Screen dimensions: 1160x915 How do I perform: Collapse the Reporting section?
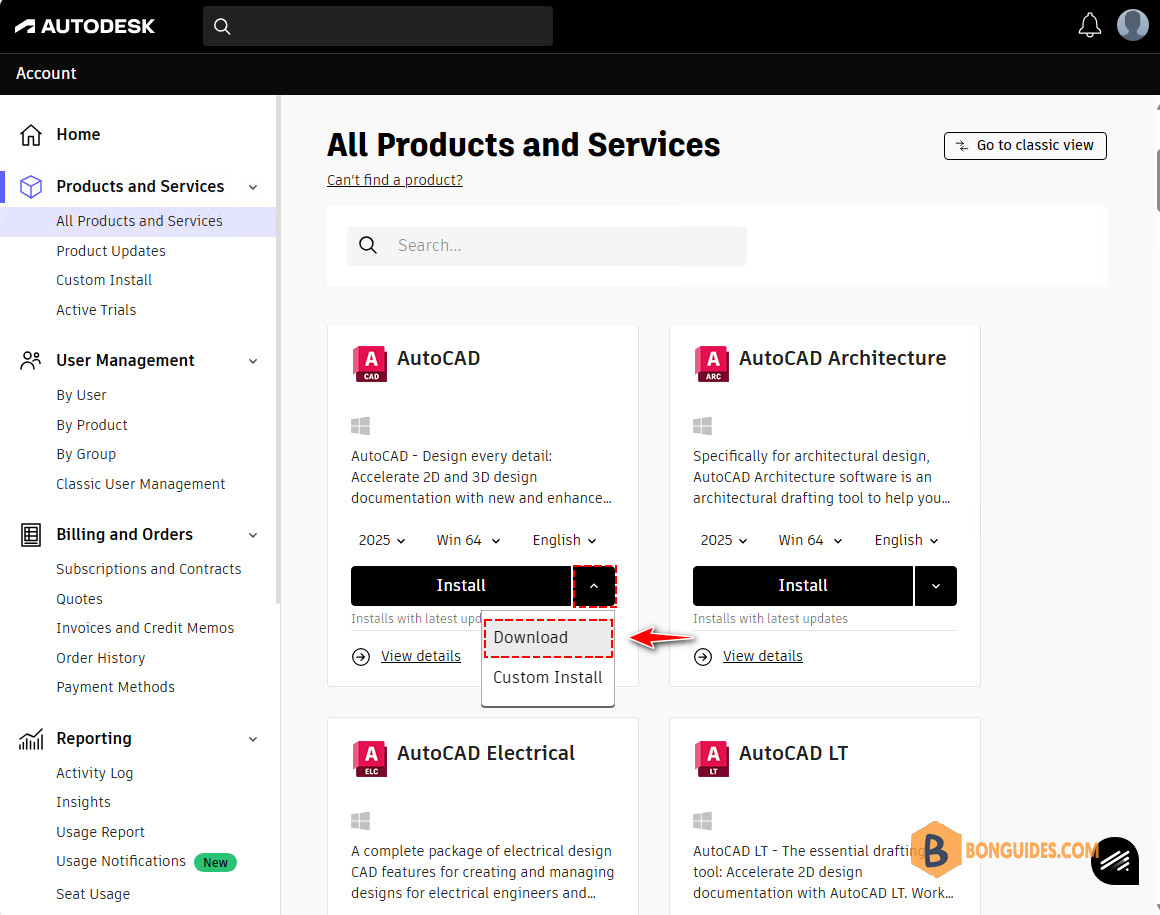point(253,739)
